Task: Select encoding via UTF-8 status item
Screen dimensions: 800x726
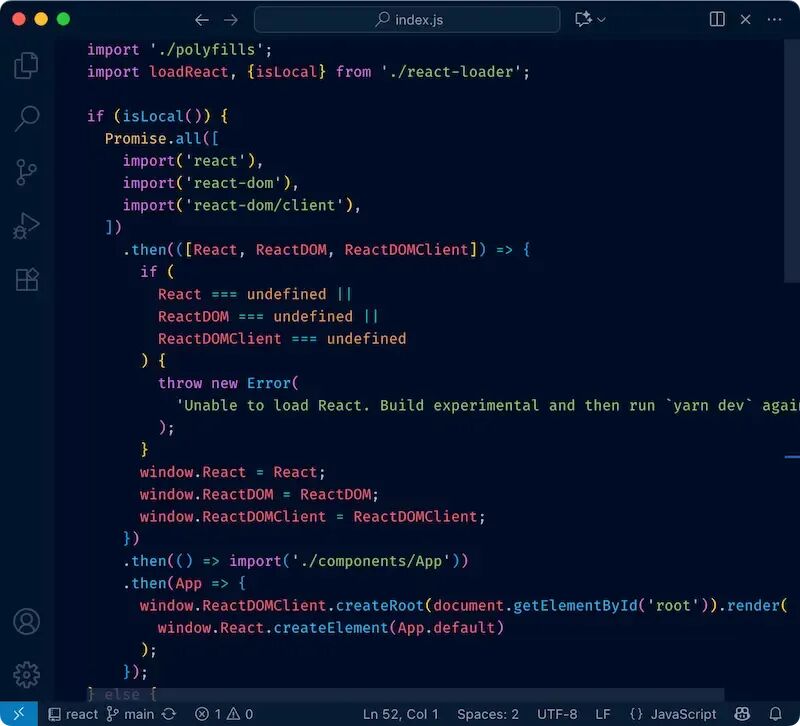Action: click(x=557, y=714)
